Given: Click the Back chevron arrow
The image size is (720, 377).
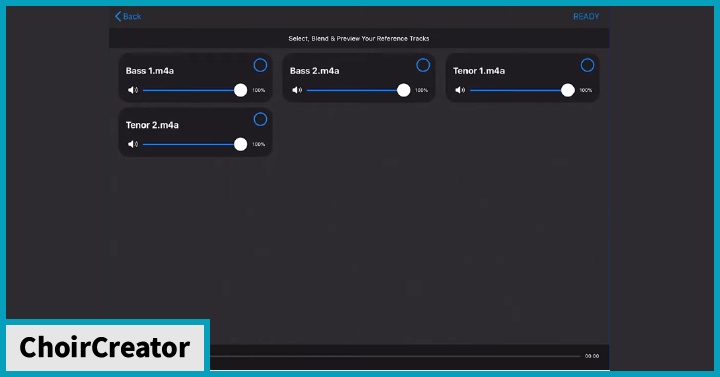Looking at the screenshot, I should (x=118, y=17).
